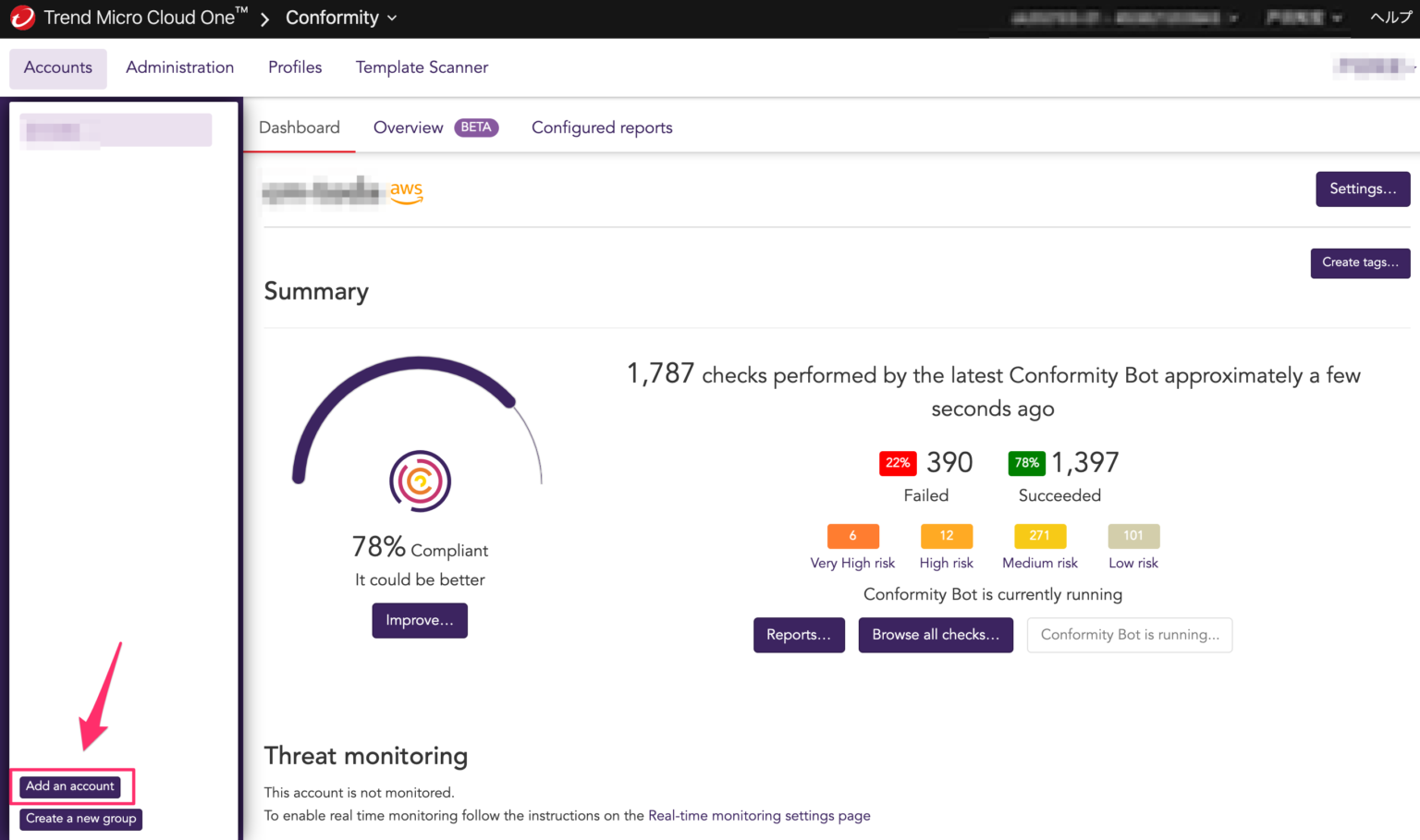The image size is (1420, 840).
Task: Select the Administration menu item
Action: tap(179, 67)
